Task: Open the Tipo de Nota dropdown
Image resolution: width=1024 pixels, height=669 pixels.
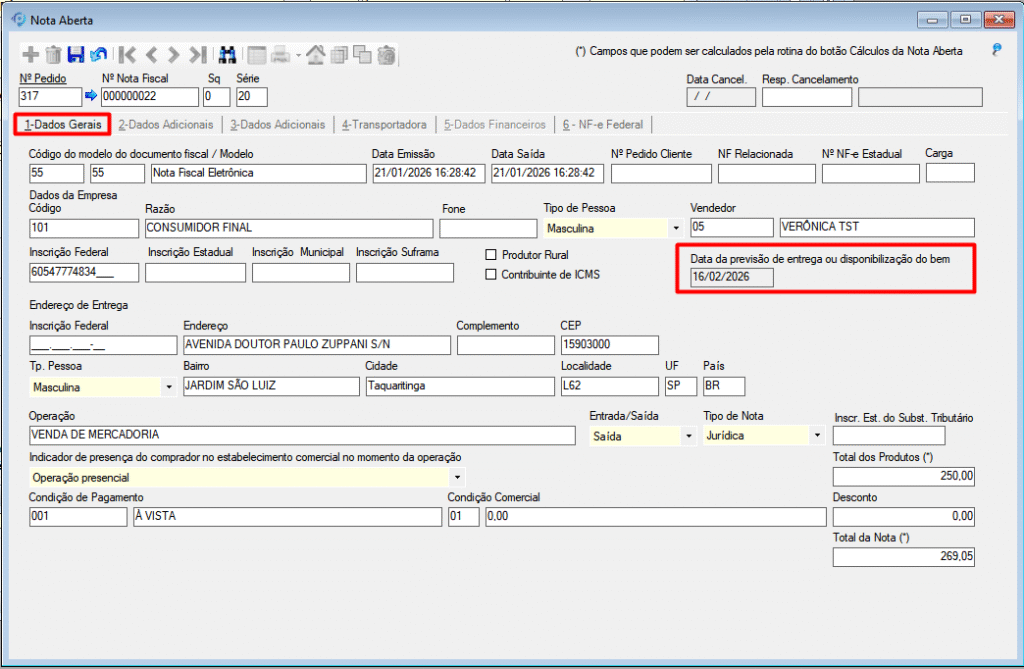Action: (817, 436)
